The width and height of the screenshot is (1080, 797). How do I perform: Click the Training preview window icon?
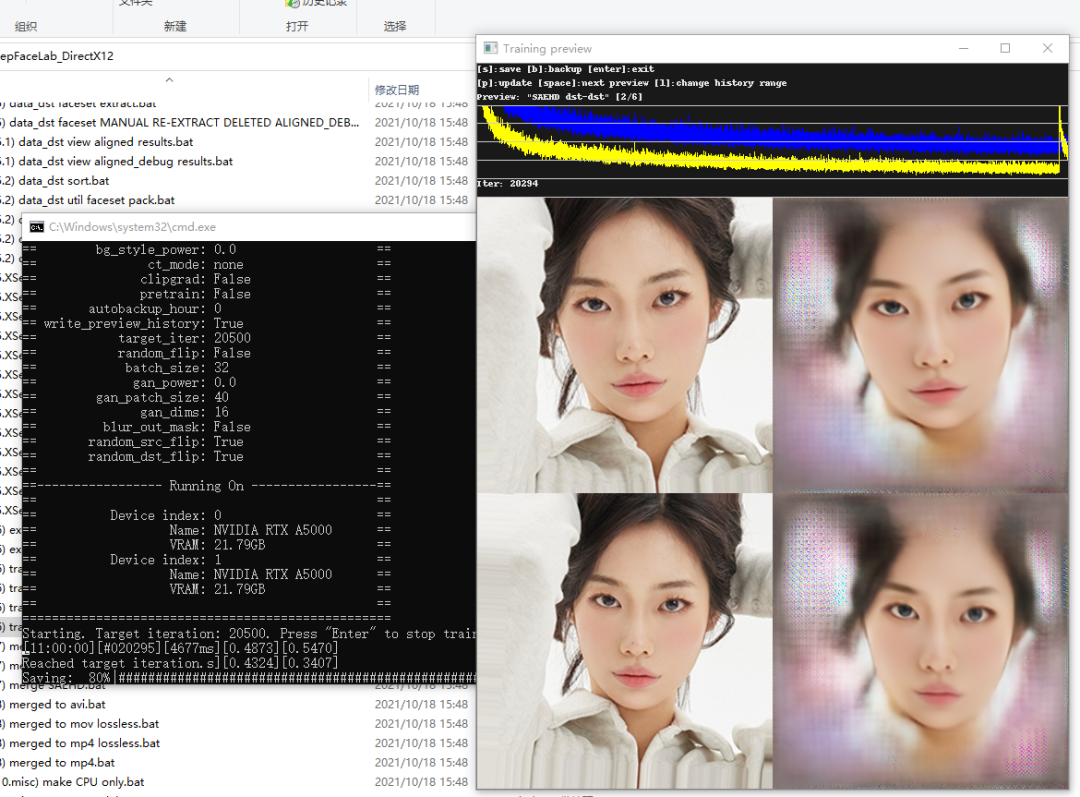(x=490, y=48)
